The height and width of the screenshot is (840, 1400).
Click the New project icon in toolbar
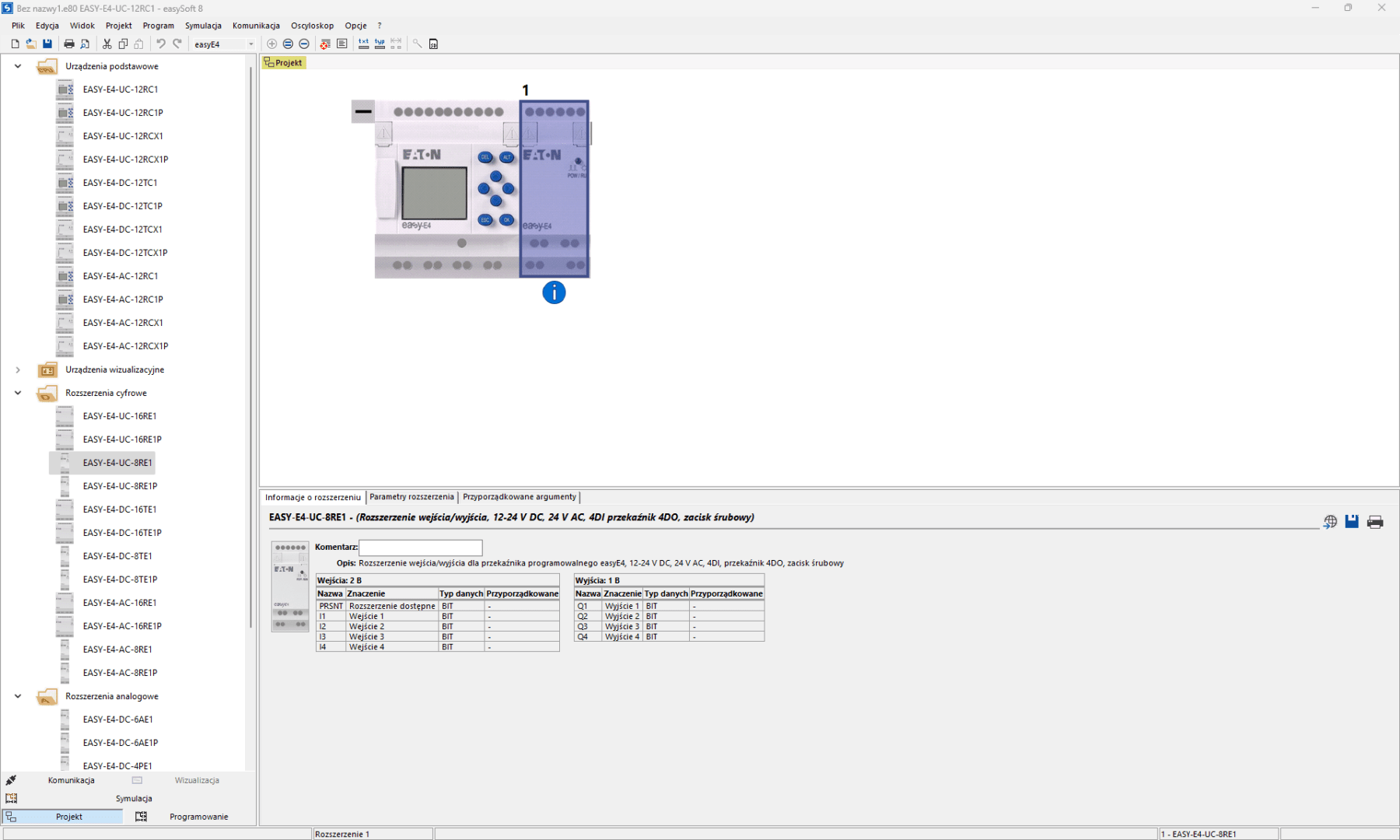pyautogui.click(x=15, y=44)
